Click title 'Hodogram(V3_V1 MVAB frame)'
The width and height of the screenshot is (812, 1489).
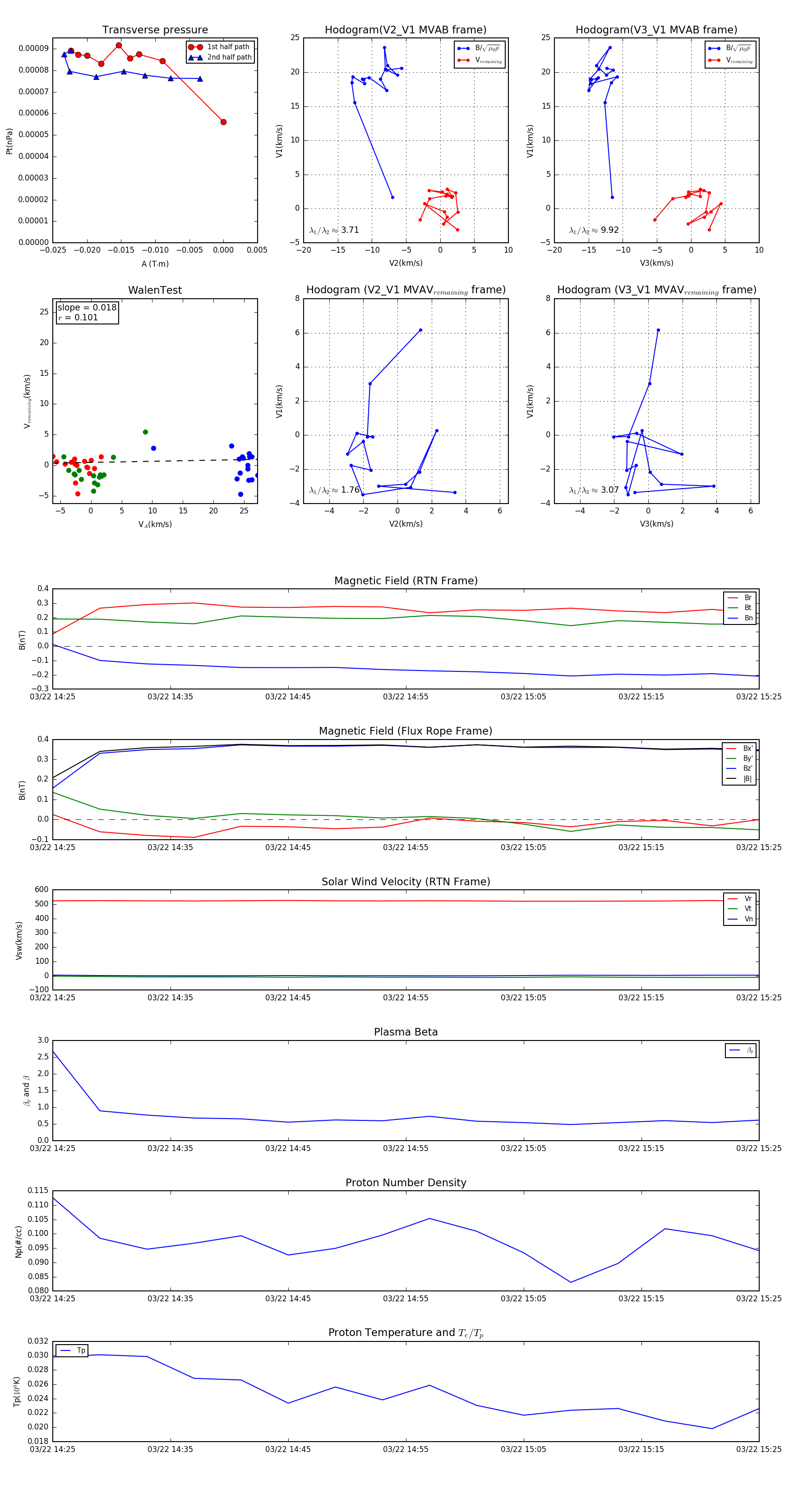pyautogui.click(x=656, y=30)
